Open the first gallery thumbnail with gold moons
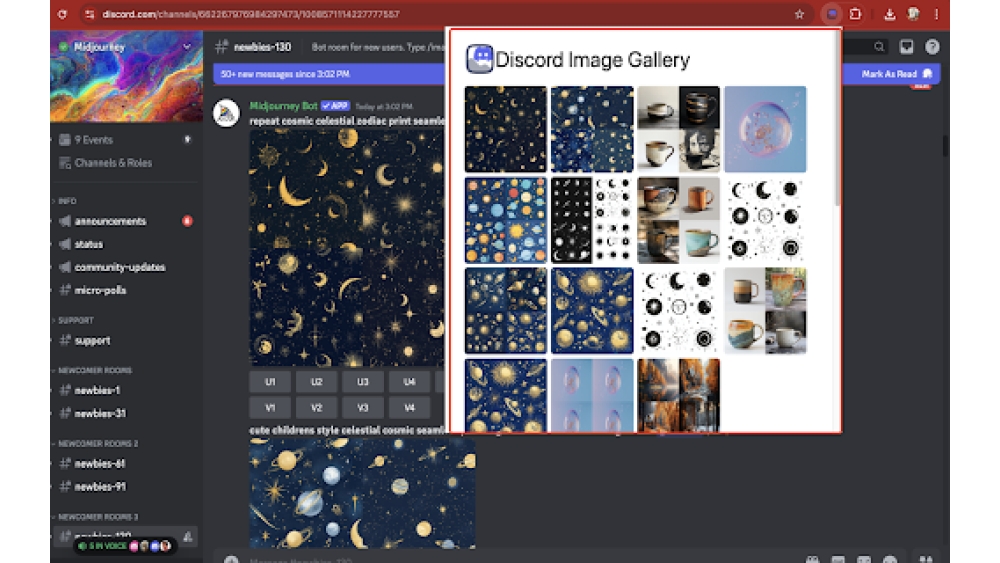The image size is (1000, 563). click(505, 129)
